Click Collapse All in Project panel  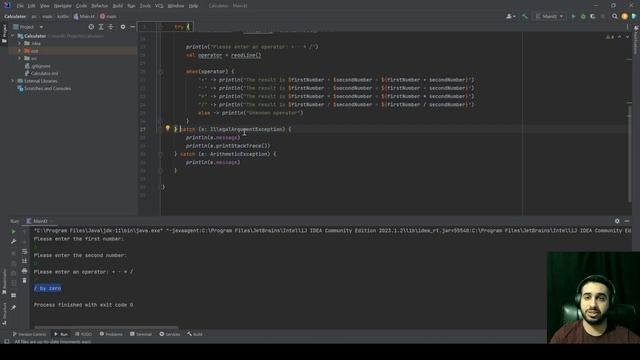(111, 27)
